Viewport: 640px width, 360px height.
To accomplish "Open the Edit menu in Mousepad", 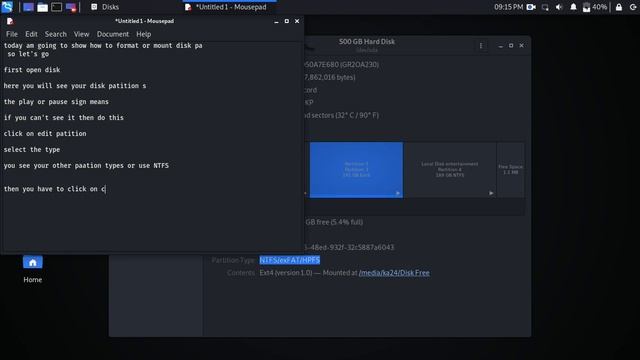I will point(31,34).
